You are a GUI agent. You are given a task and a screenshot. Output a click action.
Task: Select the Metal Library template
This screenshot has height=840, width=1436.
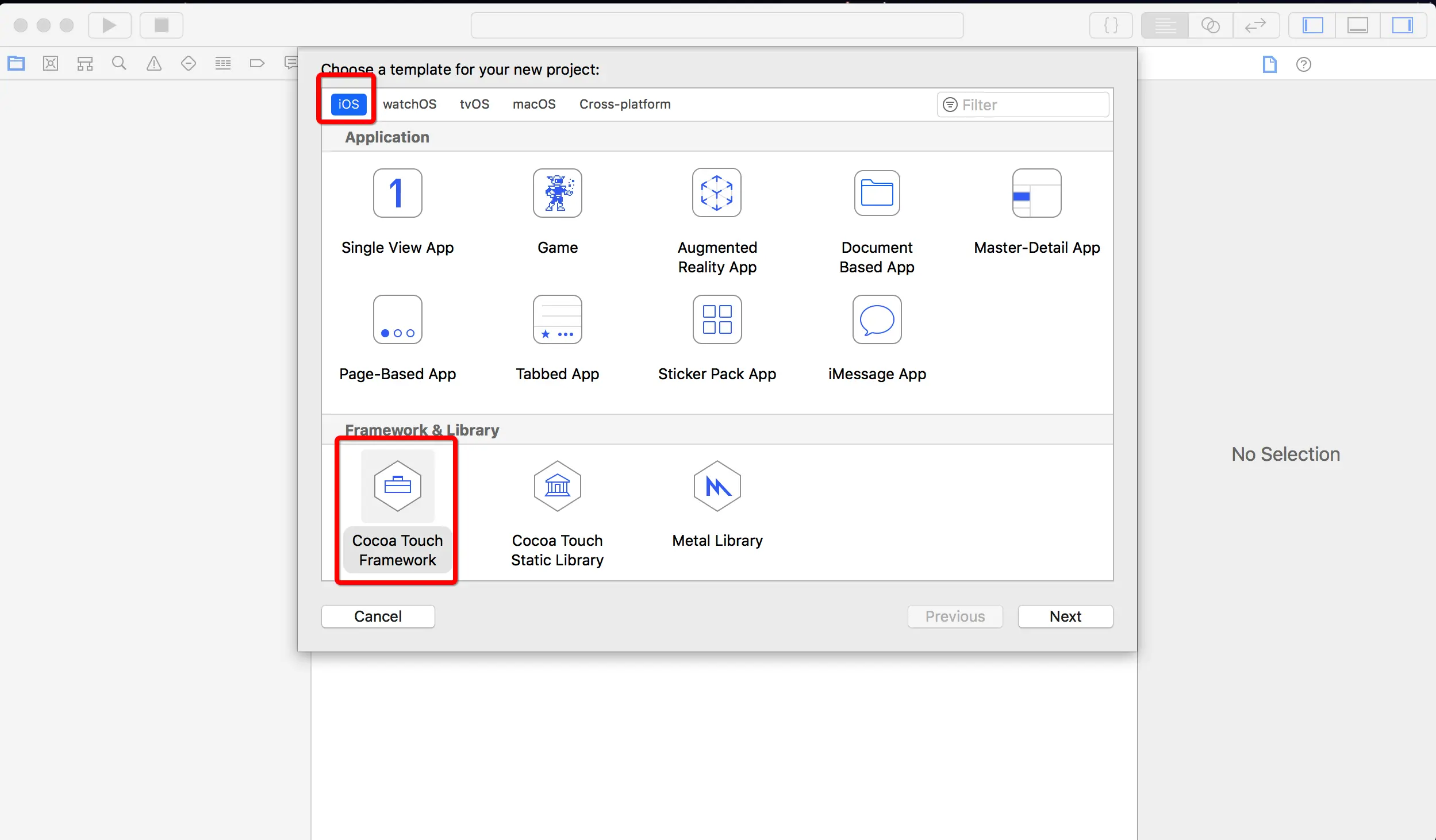[x=717, y=487]
